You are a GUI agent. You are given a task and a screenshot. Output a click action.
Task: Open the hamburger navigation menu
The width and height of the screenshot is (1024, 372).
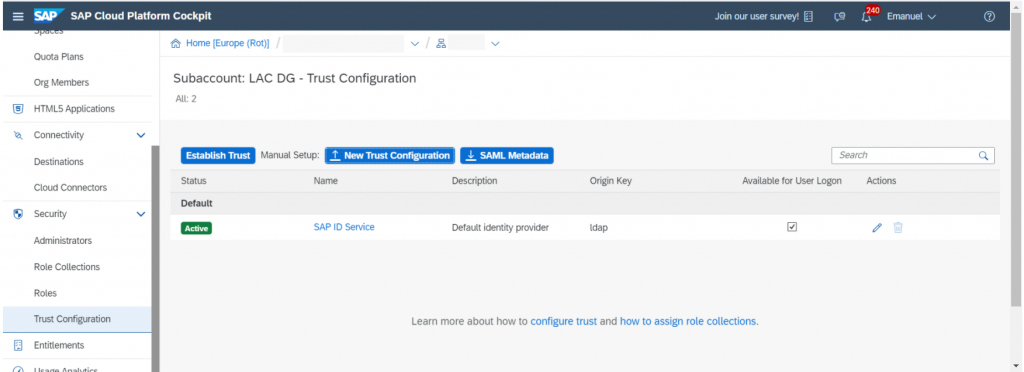18,16
